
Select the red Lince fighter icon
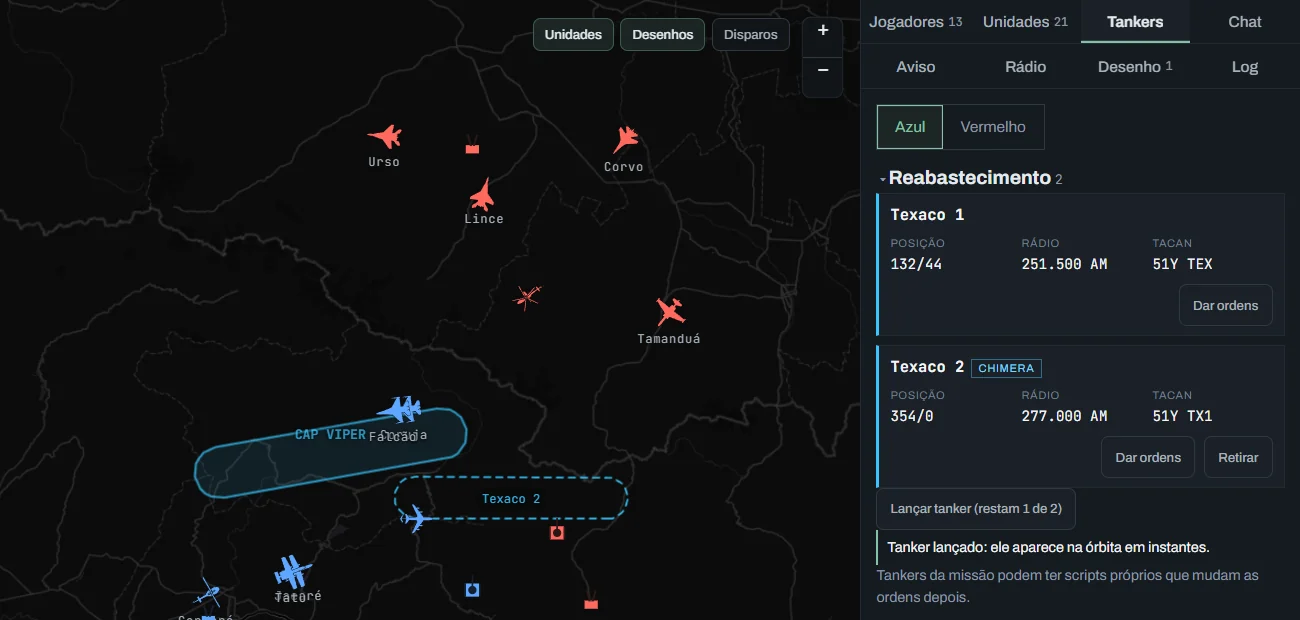click(x=483, y=194)
